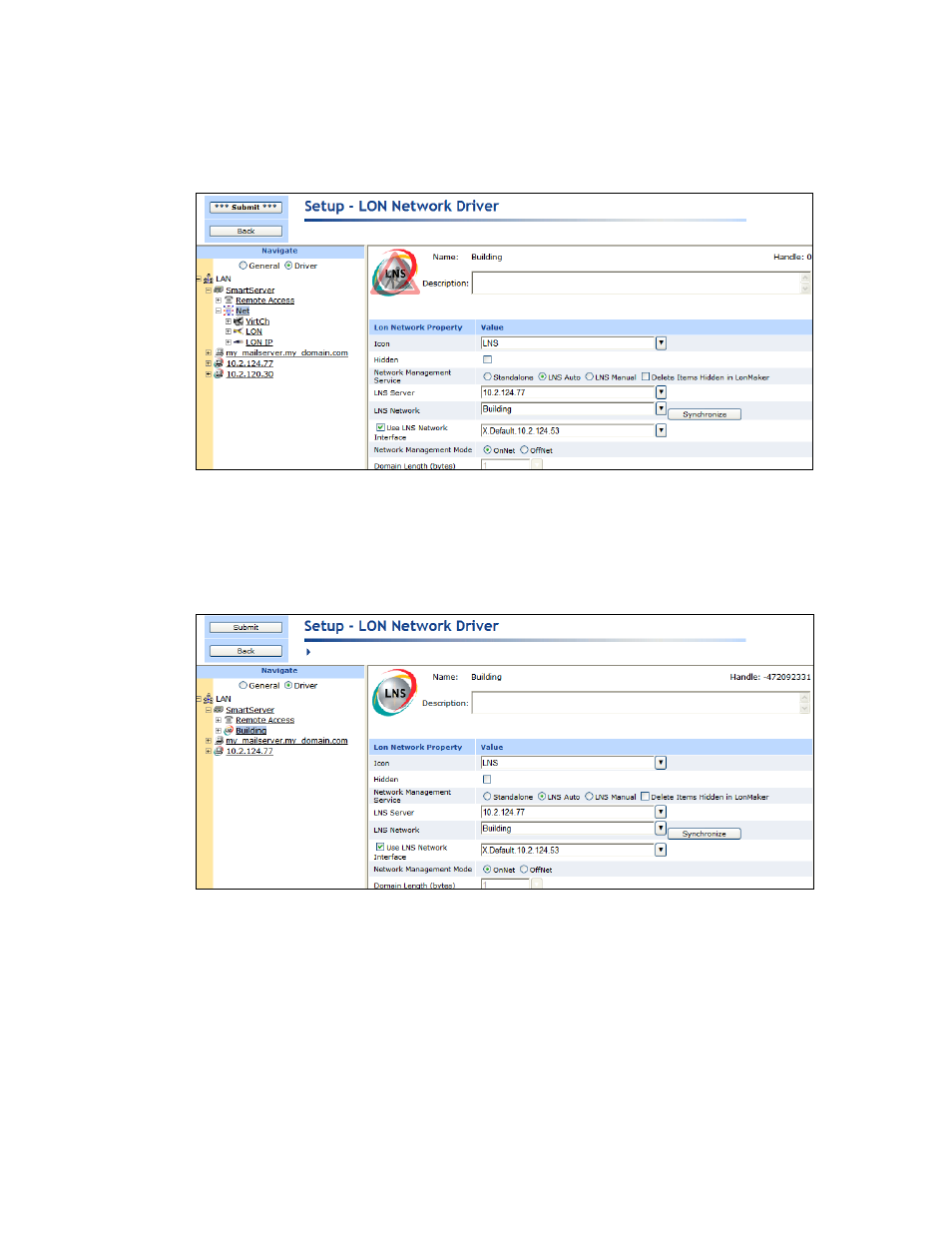Click the mail server icon in the top tree
This screenshot has height=1233, width=952.
pos(219,352)
